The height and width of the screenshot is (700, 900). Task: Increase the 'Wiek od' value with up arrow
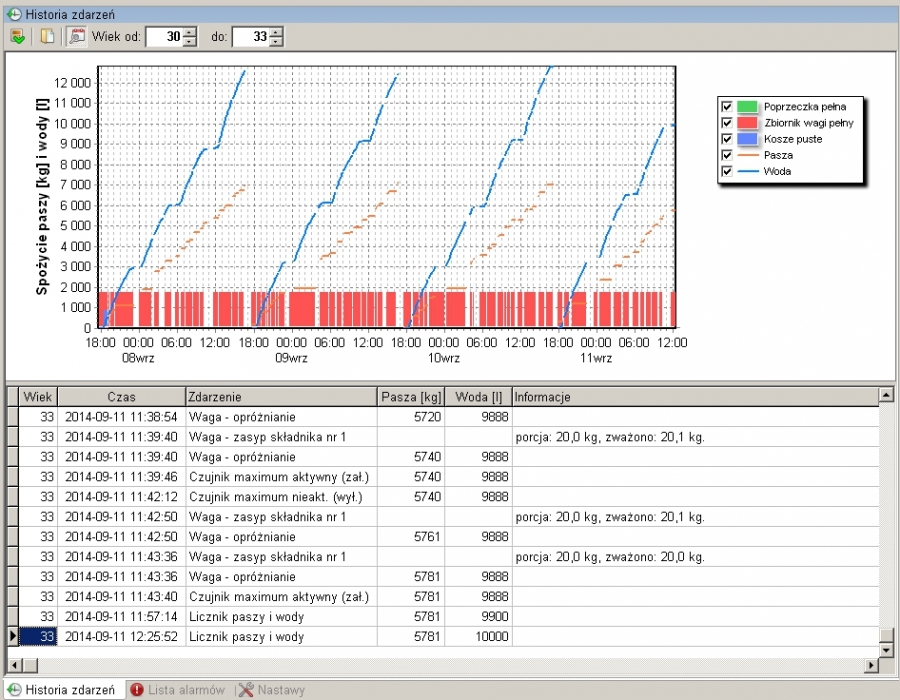[191, 32]
